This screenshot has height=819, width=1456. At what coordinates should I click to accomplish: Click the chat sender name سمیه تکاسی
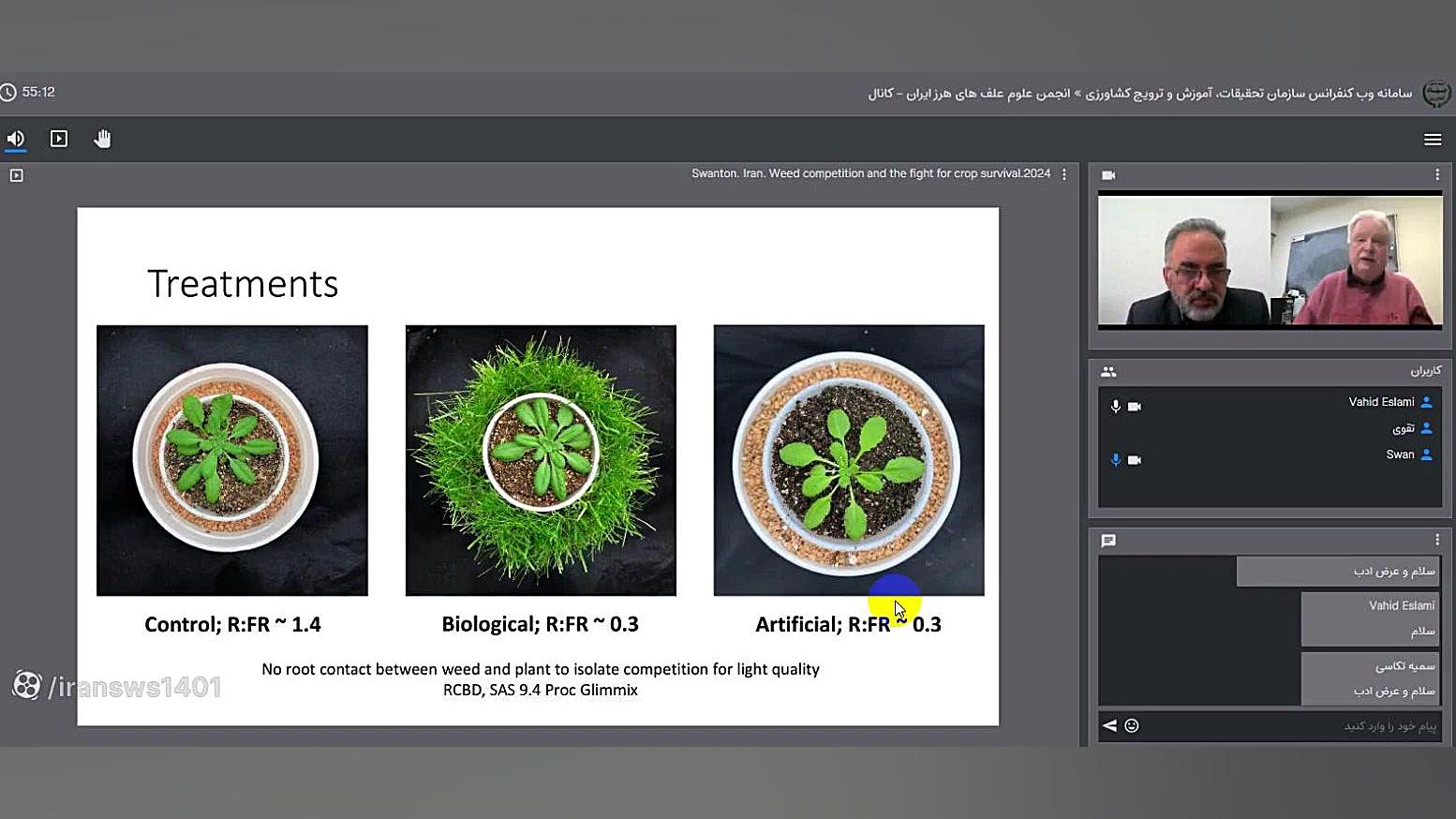click(x=1405, y=666)
